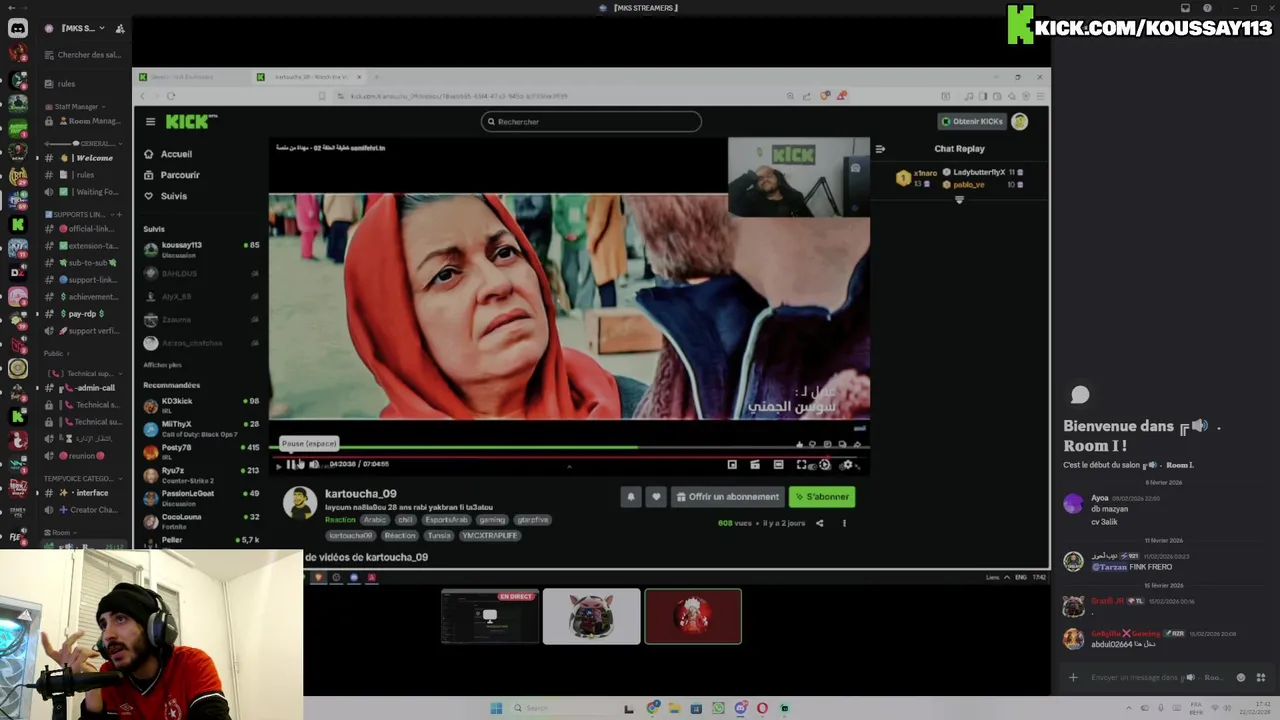Screen dimensions: 1280x720
Task: Open WhatsApp from the taskbar
Action: (718, 708)
